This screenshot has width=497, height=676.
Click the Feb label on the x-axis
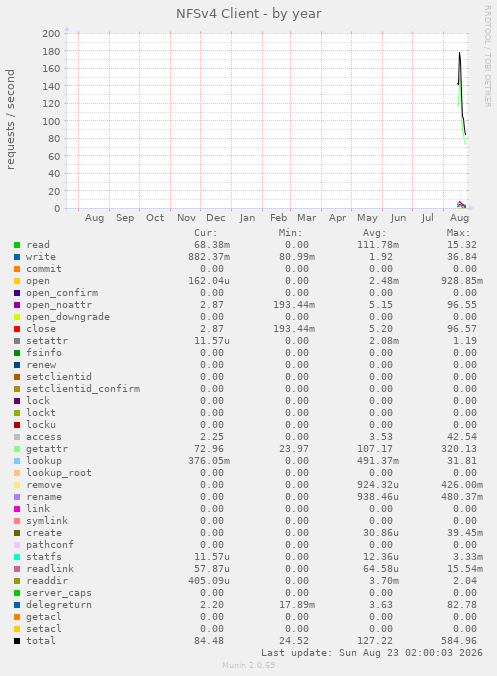(x=278, y=218)
